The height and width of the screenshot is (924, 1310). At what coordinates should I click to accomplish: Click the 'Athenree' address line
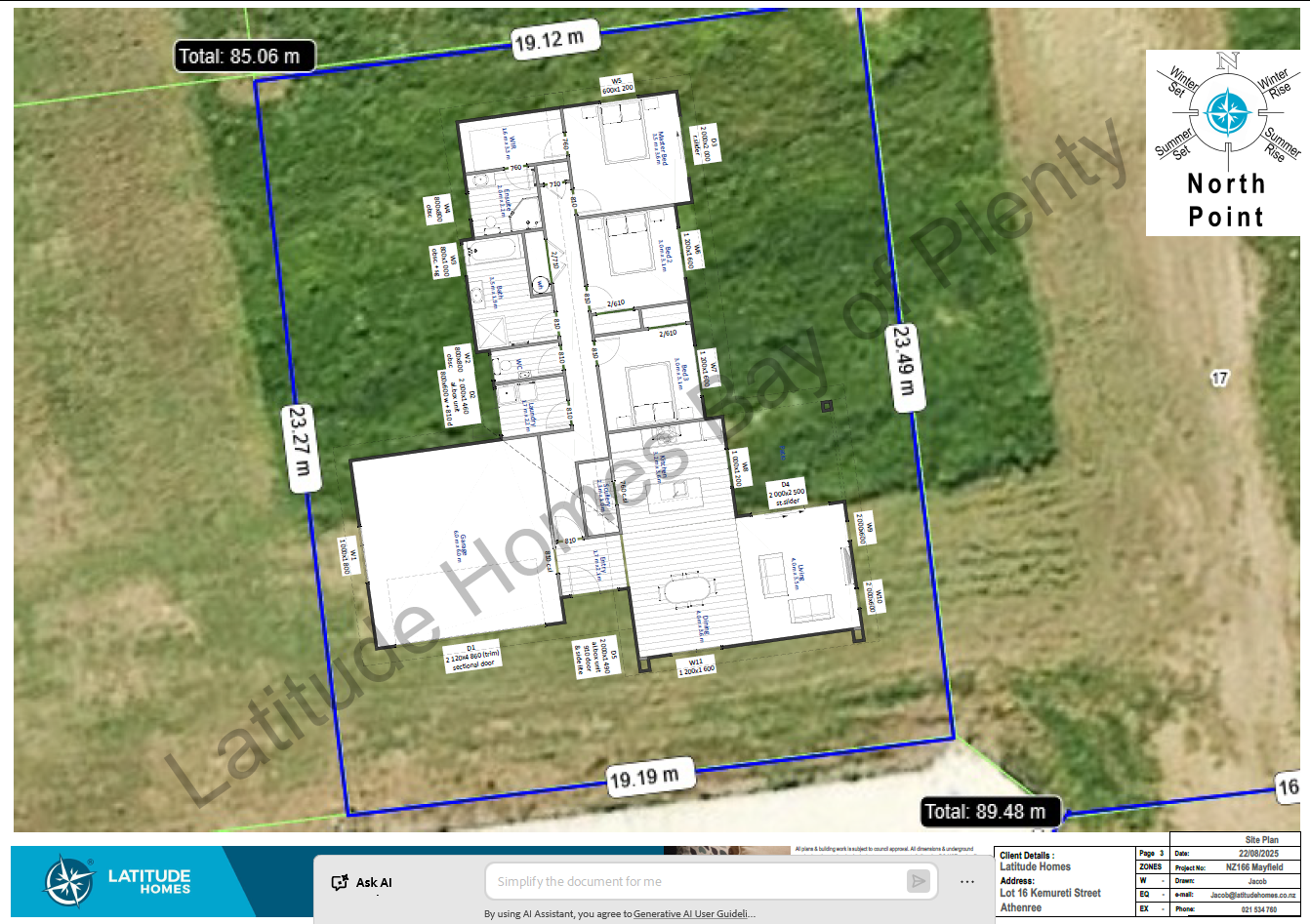pos(1021,907)
